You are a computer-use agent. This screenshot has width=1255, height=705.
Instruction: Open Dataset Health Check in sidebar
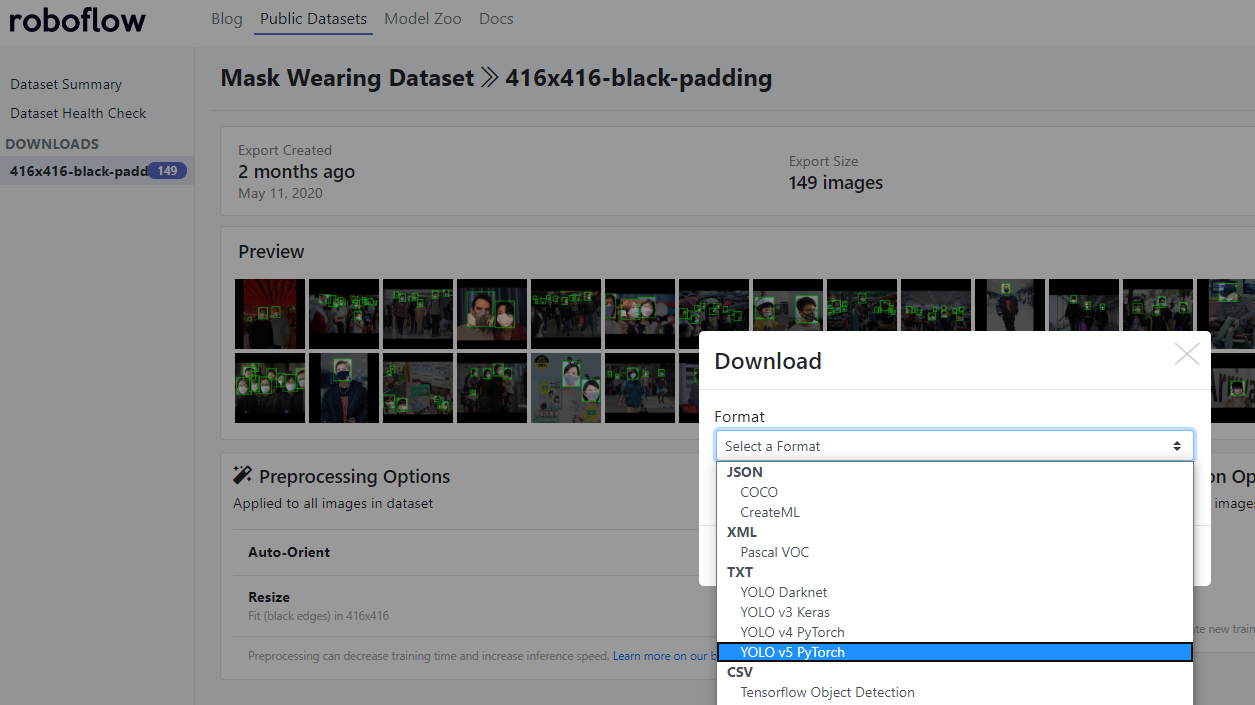(78, 114)
